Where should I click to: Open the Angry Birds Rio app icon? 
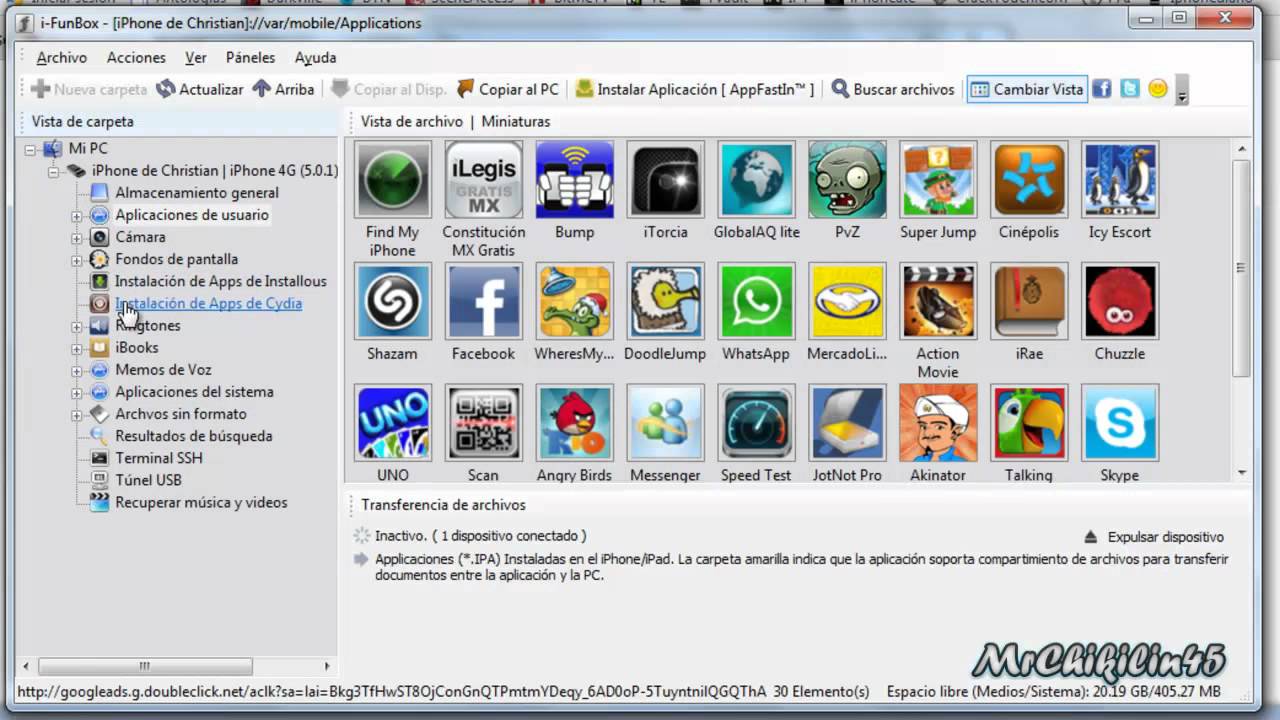click(x=574, y=423)
